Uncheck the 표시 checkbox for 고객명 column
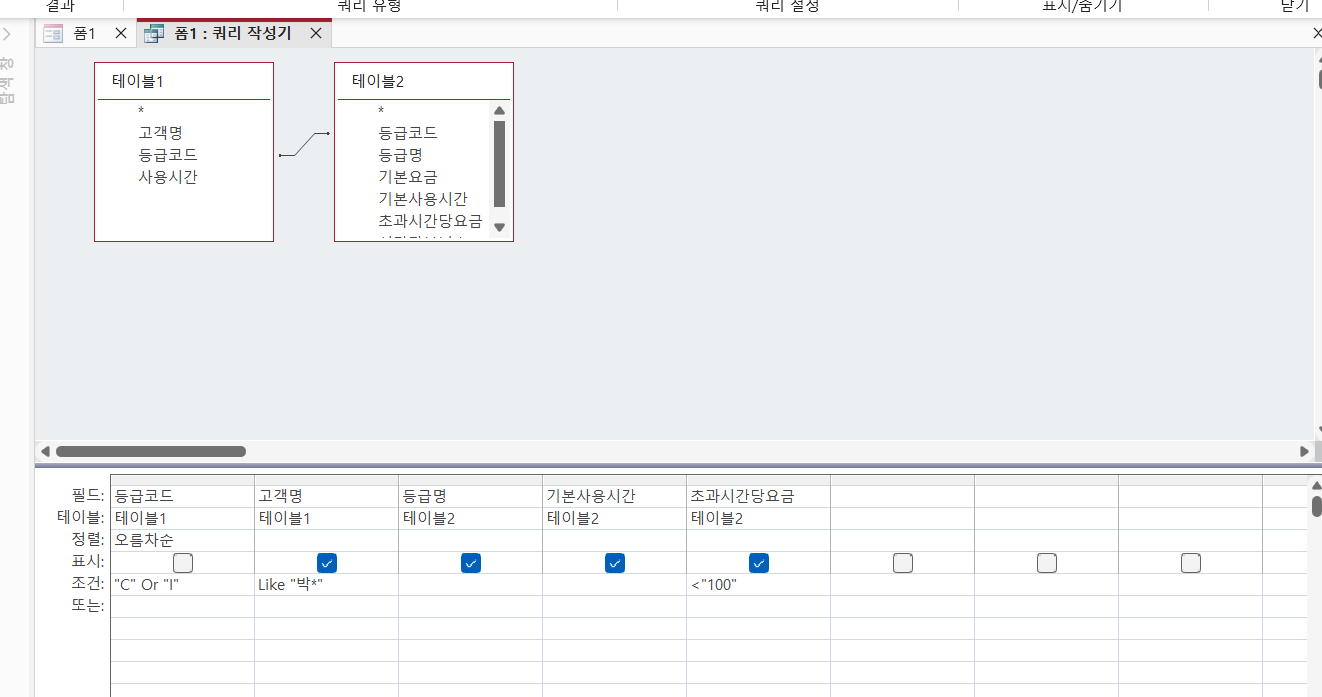This screenshot has width=1322, height=697. [327, 563]
